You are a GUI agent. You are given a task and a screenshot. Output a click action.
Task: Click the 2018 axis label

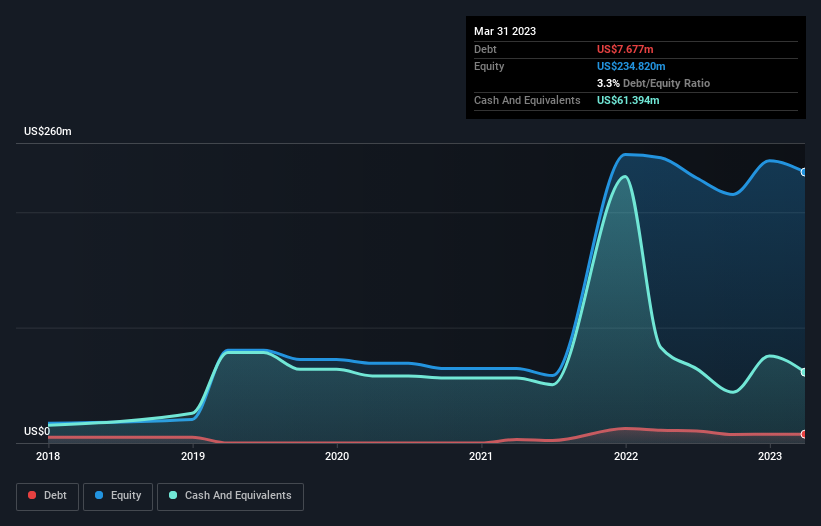(48, 456)
